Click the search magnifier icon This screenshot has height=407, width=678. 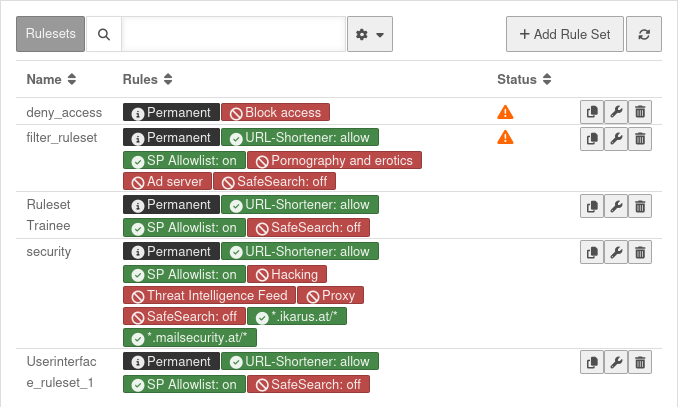point(104,34)
